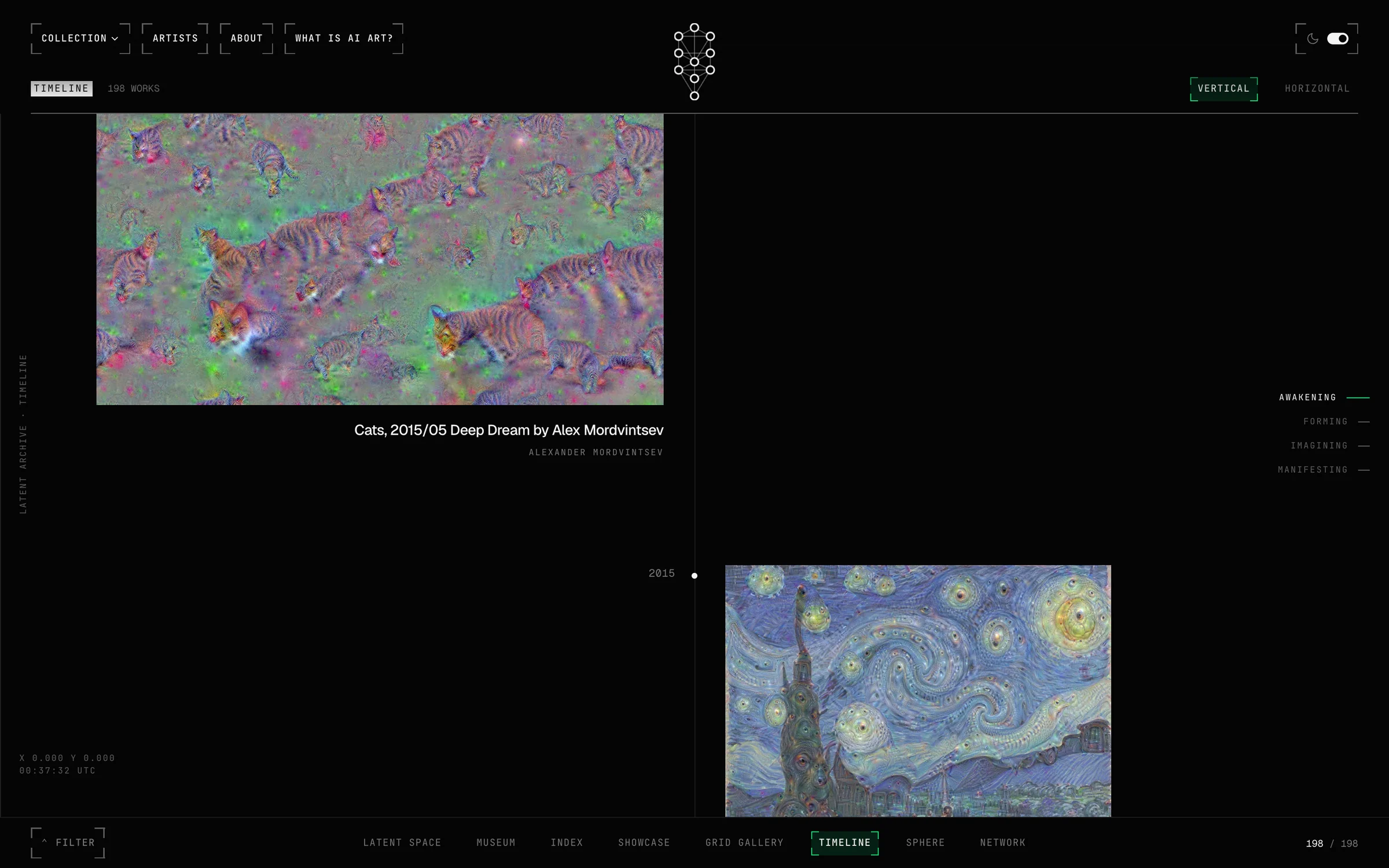Switch timeline to Vertical layout
The width and height of the screenshot is (1389, 868).
point(1223,89)
